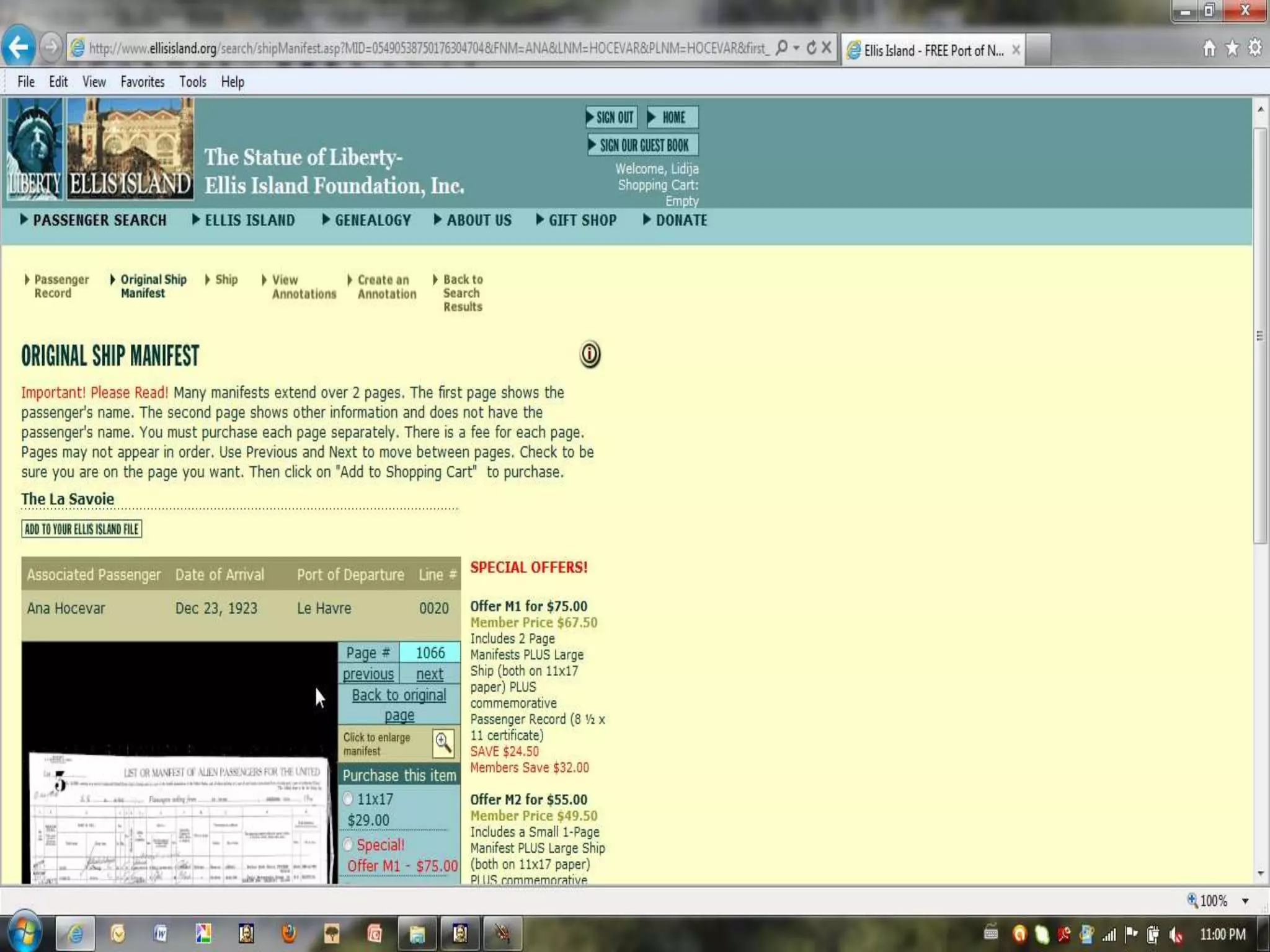This screenshot has height=952, width=1270.
Task: Click the Windows Start orb
Action: pos(24,932)
